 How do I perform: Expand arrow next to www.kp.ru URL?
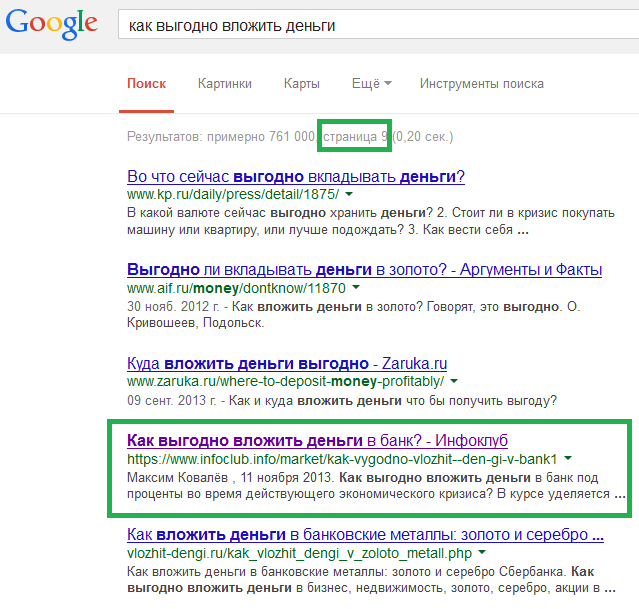click(349, 194)
